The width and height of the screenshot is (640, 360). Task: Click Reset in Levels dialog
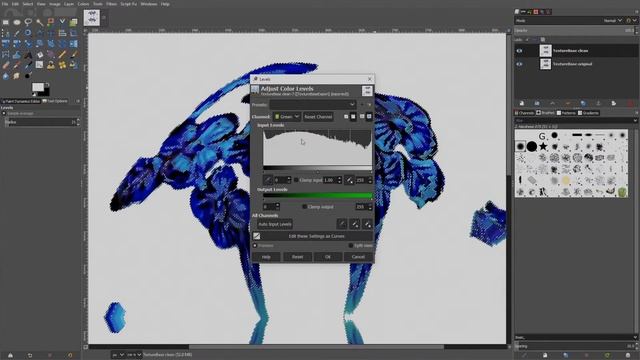point(298,257)
